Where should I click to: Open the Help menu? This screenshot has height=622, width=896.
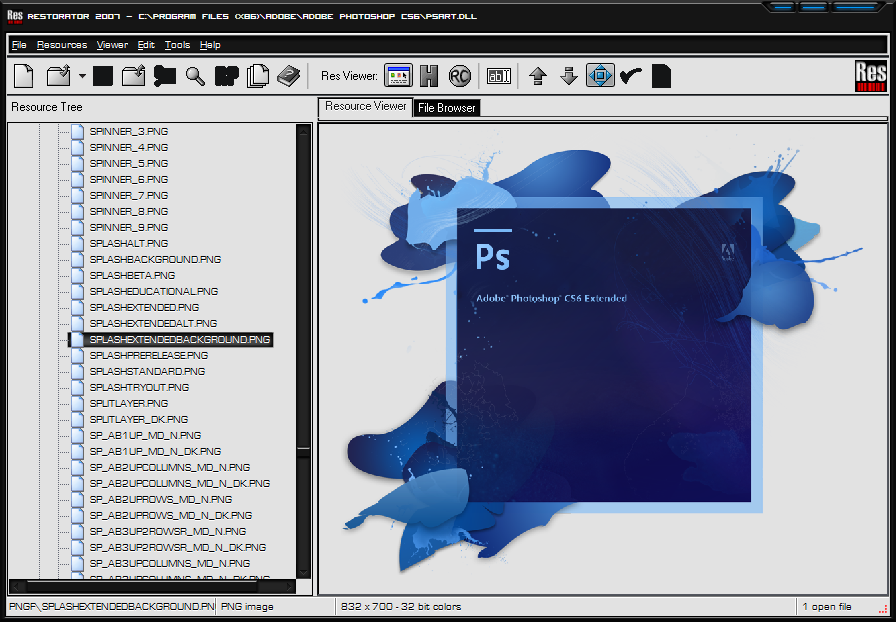coord(210,45)
